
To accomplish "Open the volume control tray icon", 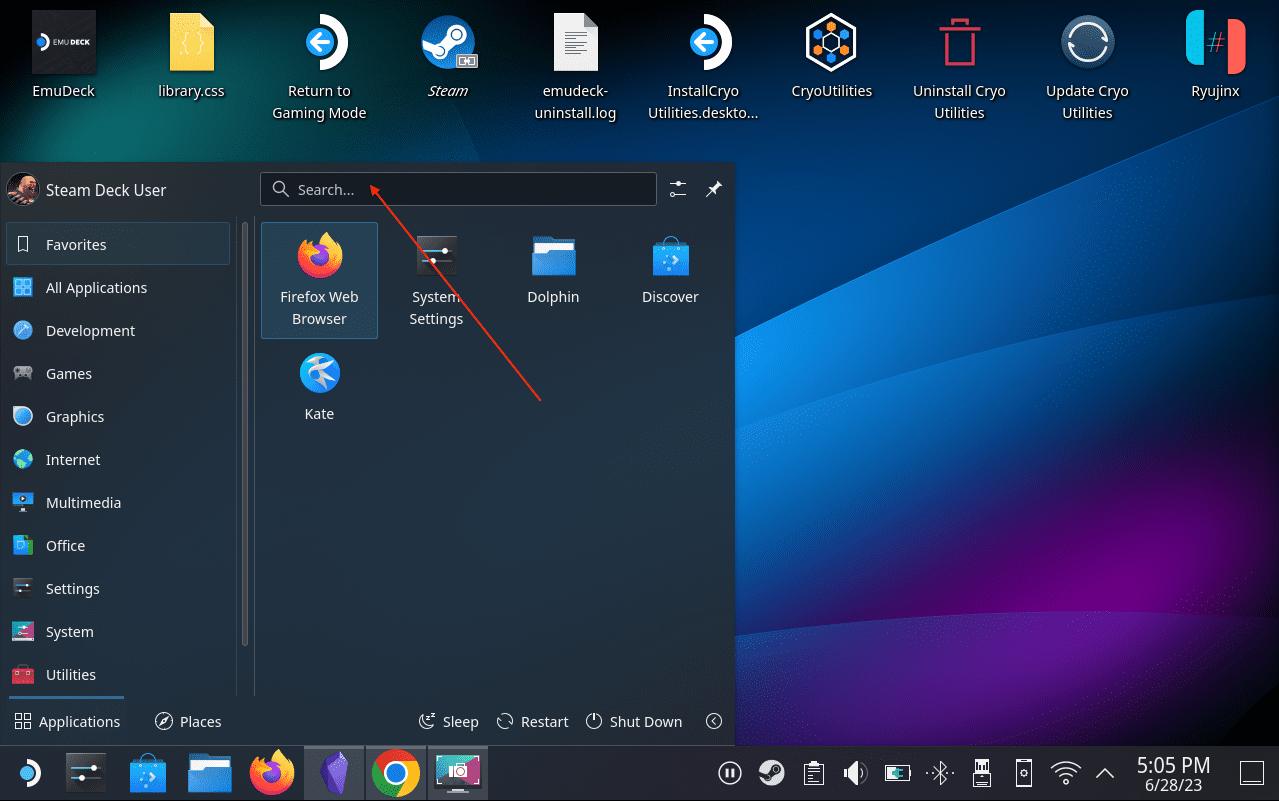I will 855,772.
